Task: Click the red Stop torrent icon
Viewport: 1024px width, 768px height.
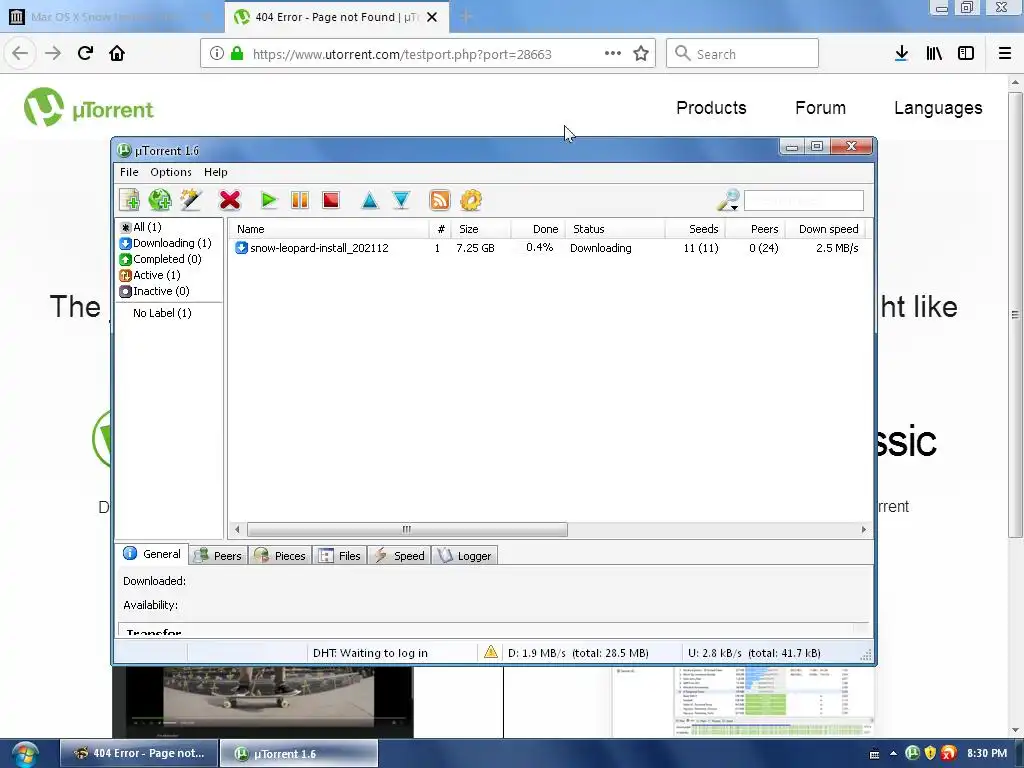Action: (331, 200)
